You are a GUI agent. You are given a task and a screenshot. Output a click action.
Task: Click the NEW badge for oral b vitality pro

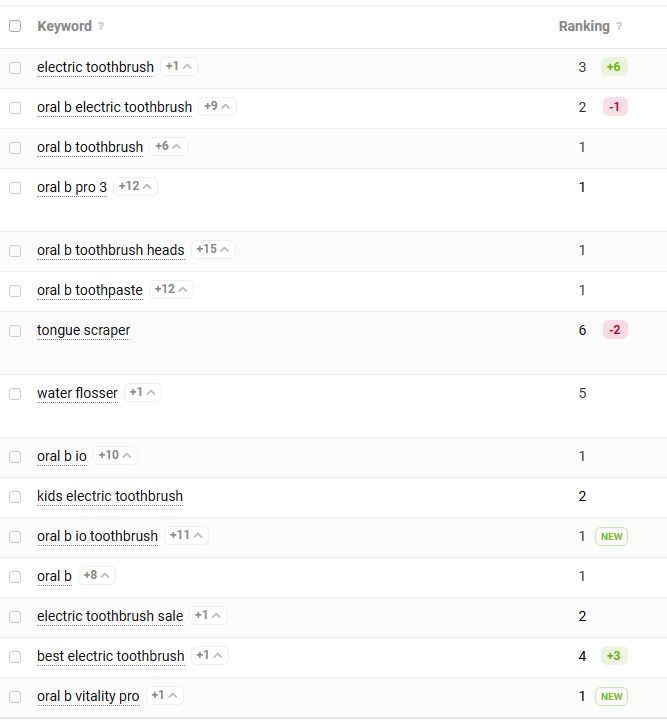click(x=611, y=696)
